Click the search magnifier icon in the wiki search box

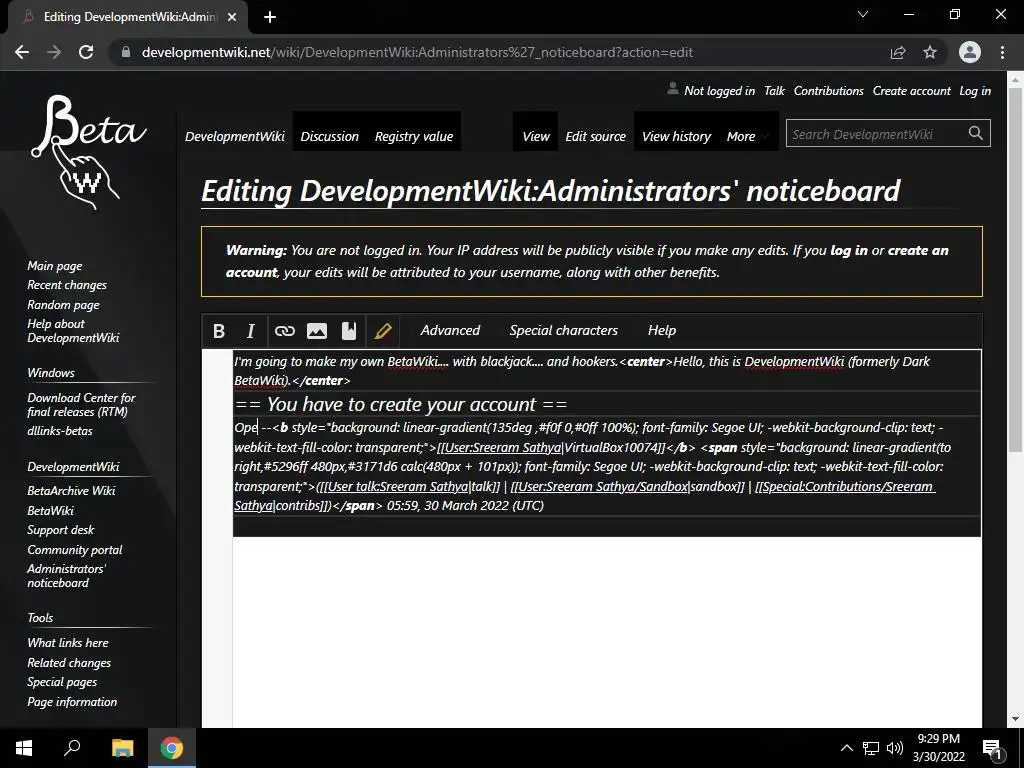tap(975, 133)
